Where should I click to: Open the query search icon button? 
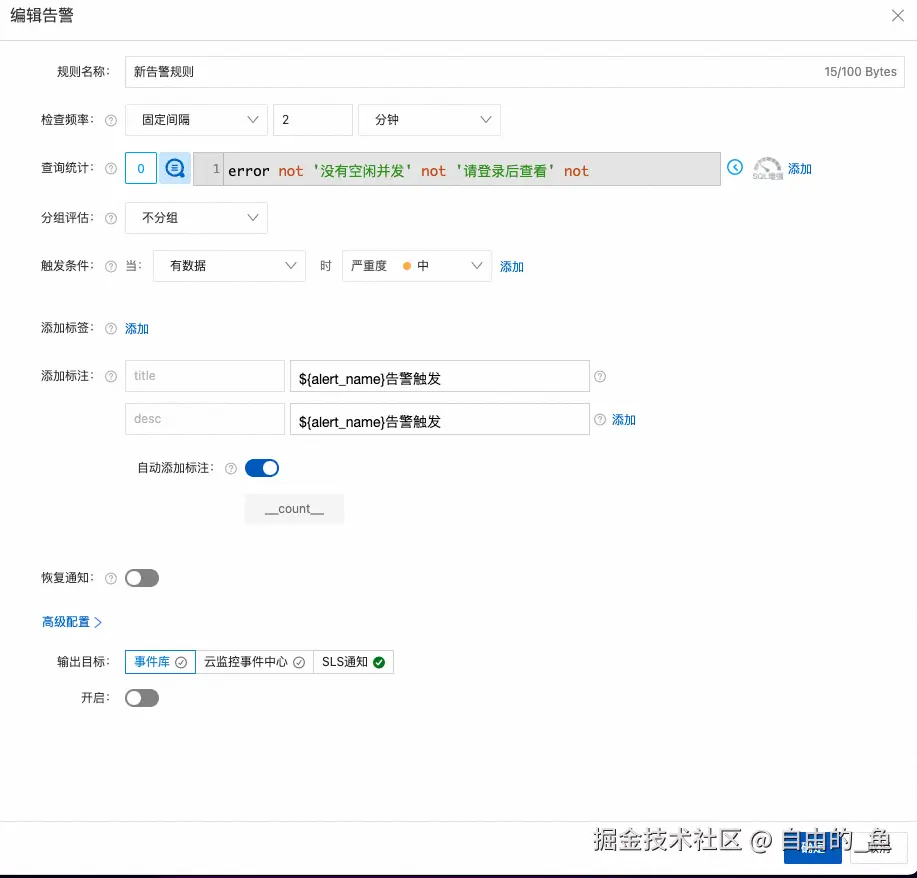pos(175,168)
